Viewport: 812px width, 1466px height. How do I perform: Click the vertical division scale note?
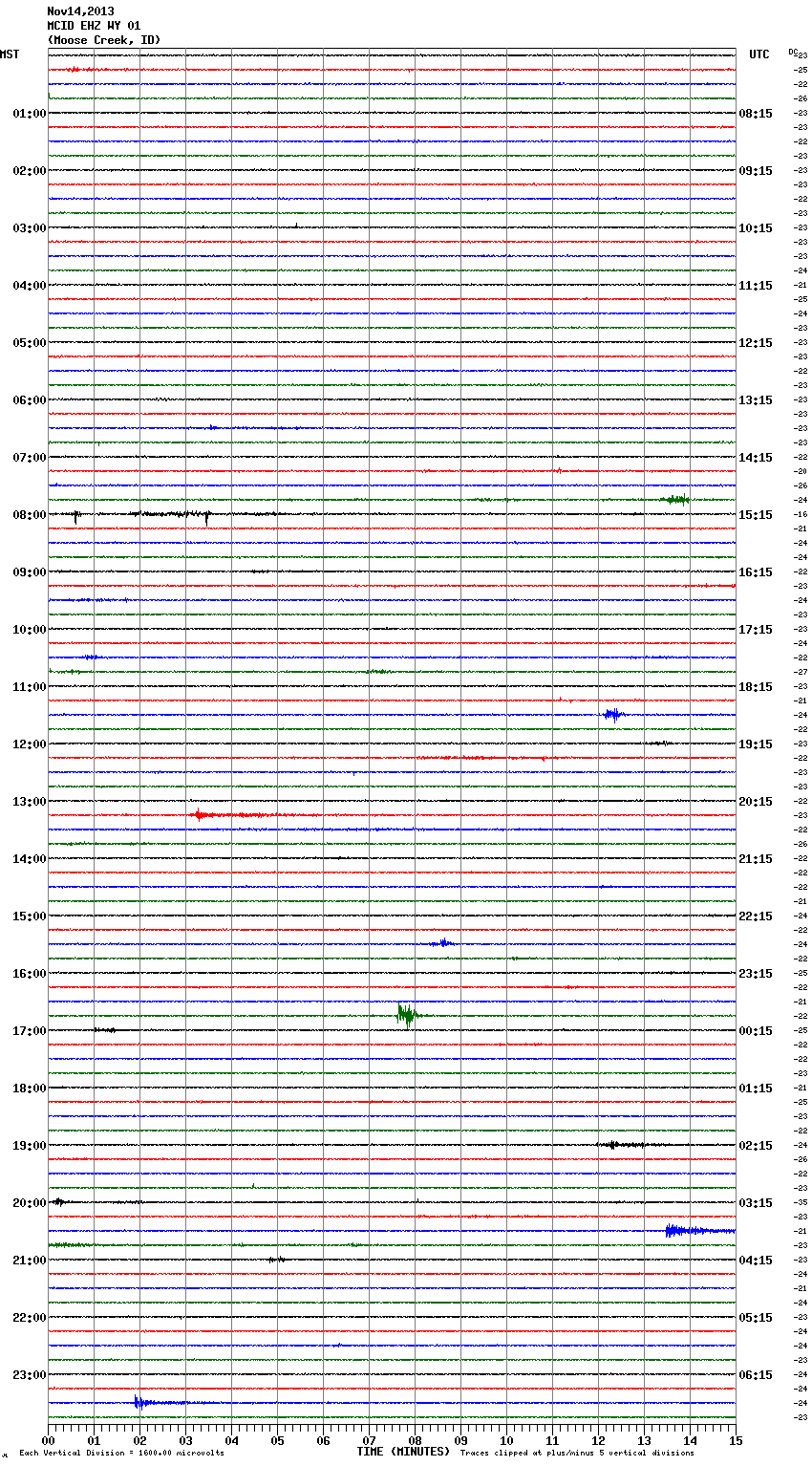click(121, 1454)
